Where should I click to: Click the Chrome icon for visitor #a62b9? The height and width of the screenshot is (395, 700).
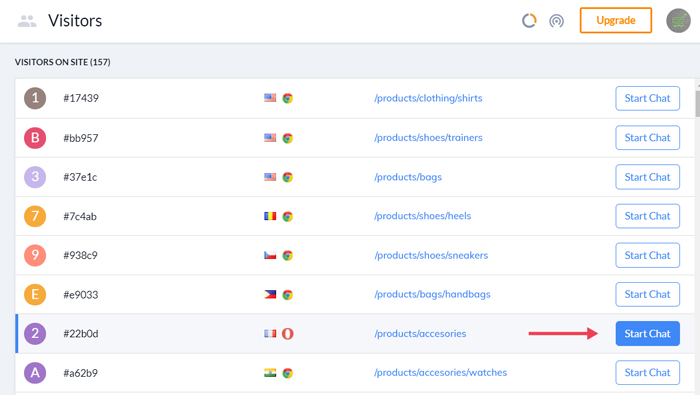(x=288, y=373)
